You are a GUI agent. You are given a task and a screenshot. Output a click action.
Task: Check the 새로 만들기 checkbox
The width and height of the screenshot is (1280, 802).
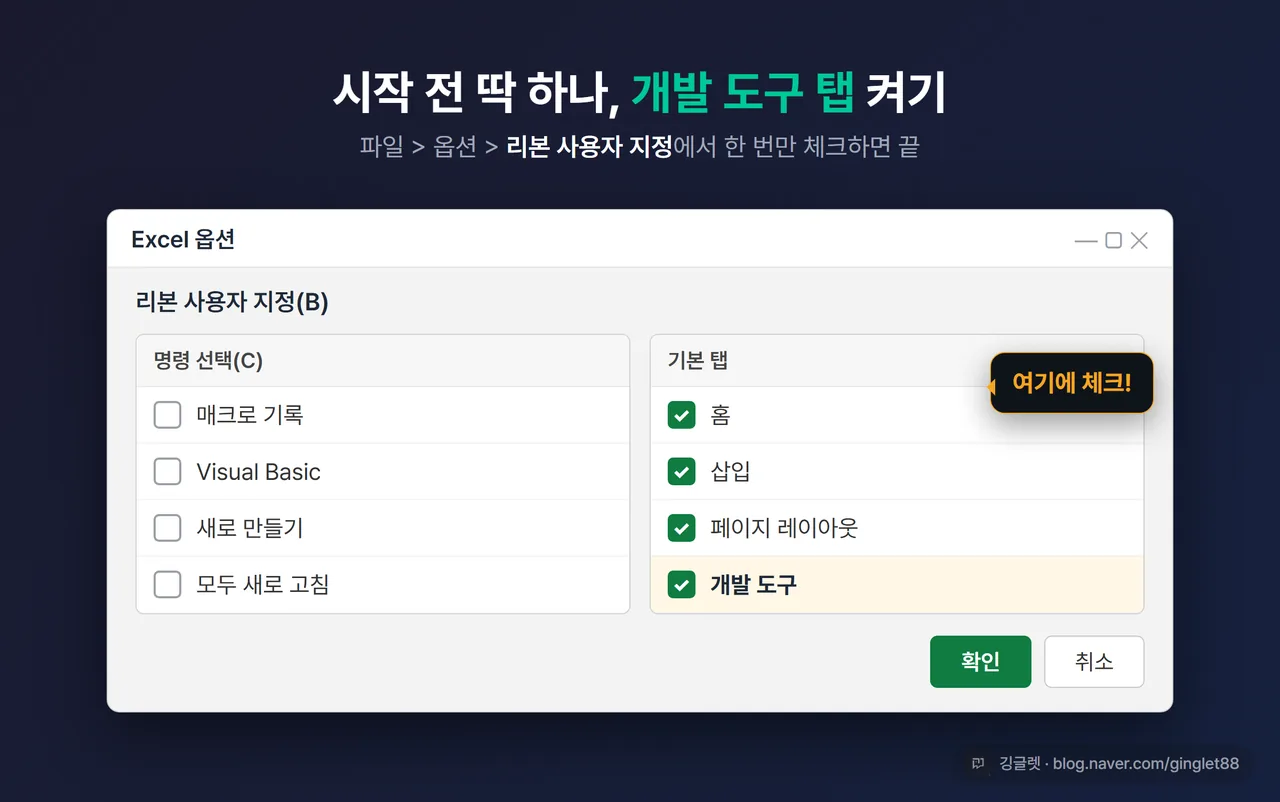pos(167,528)
